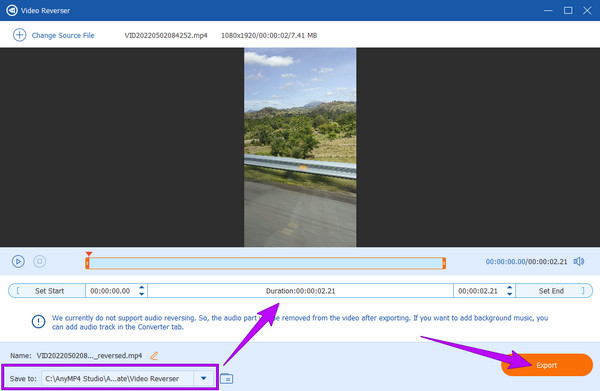Click the source file name VID20220502084252.mp4
The height and width of the screenshot is (391, 600).
tap(166, 36)
